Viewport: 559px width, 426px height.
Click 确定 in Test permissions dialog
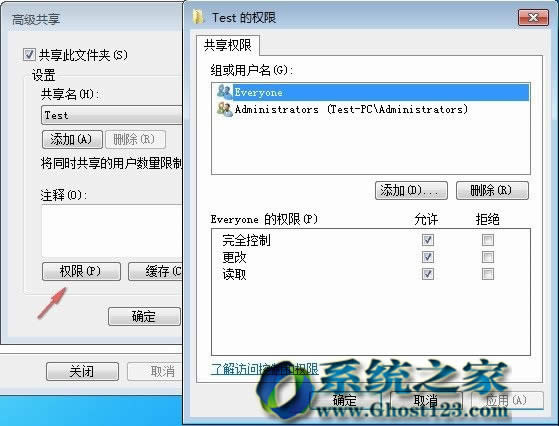tap(345, 400)
